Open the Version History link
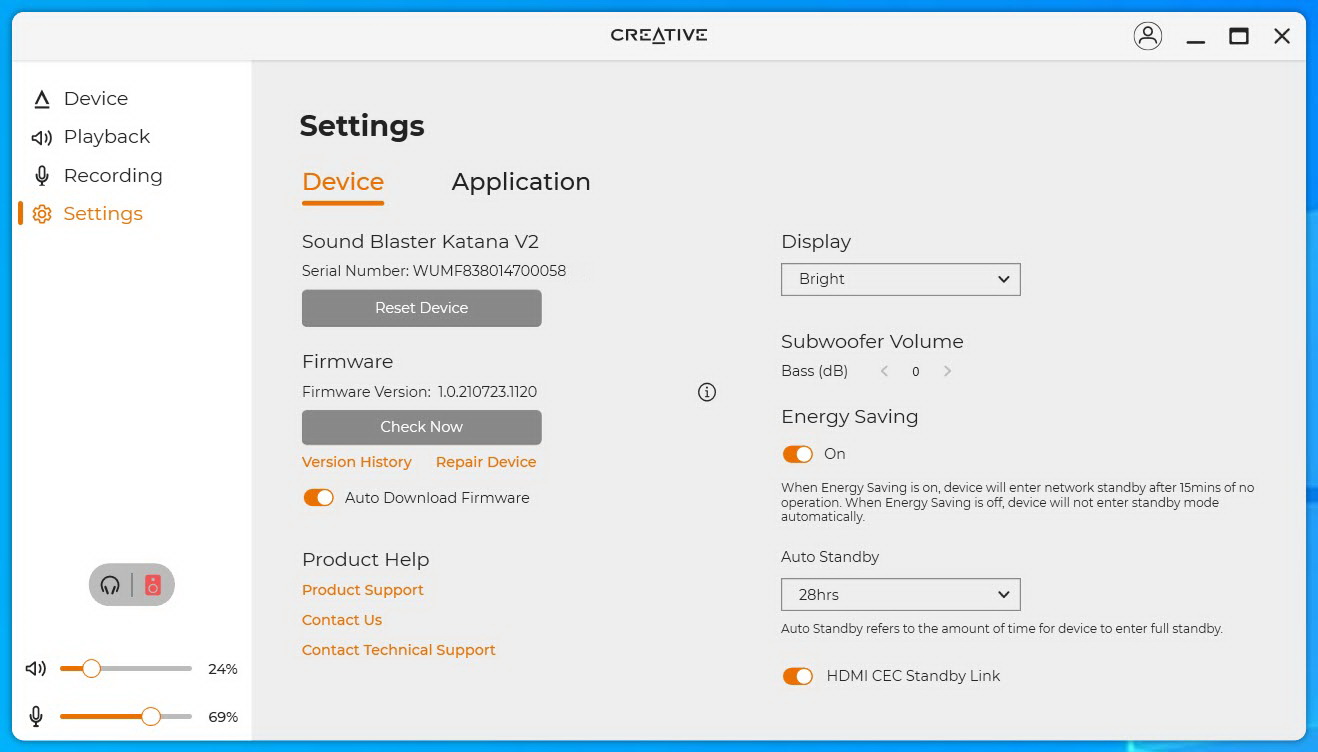The width and height of the screenshot is (1318, 752). (357, 462)
